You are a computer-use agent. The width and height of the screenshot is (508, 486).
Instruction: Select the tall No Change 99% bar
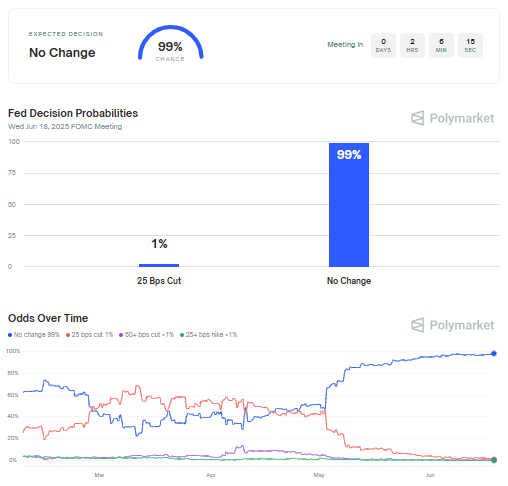[x=349, y=205]
